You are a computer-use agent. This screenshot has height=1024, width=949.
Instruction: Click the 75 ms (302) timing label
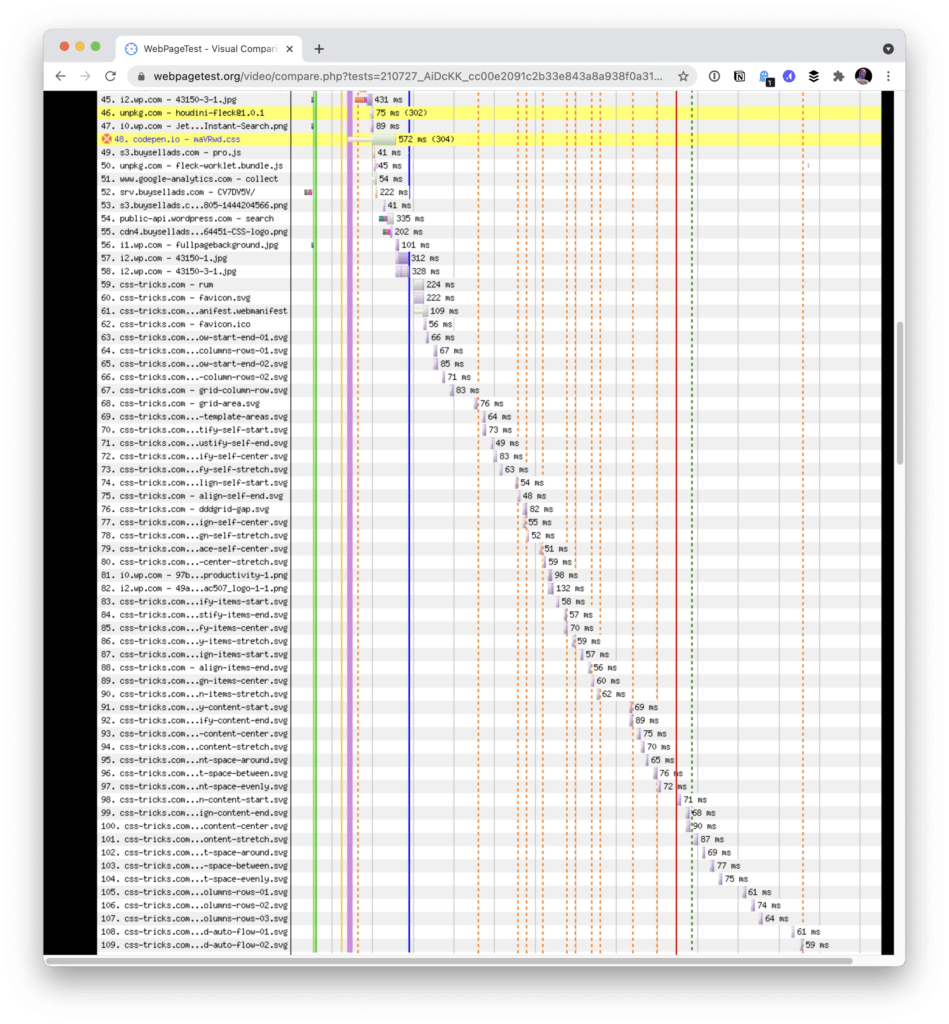pyautogui.click(x=402, y=113)
